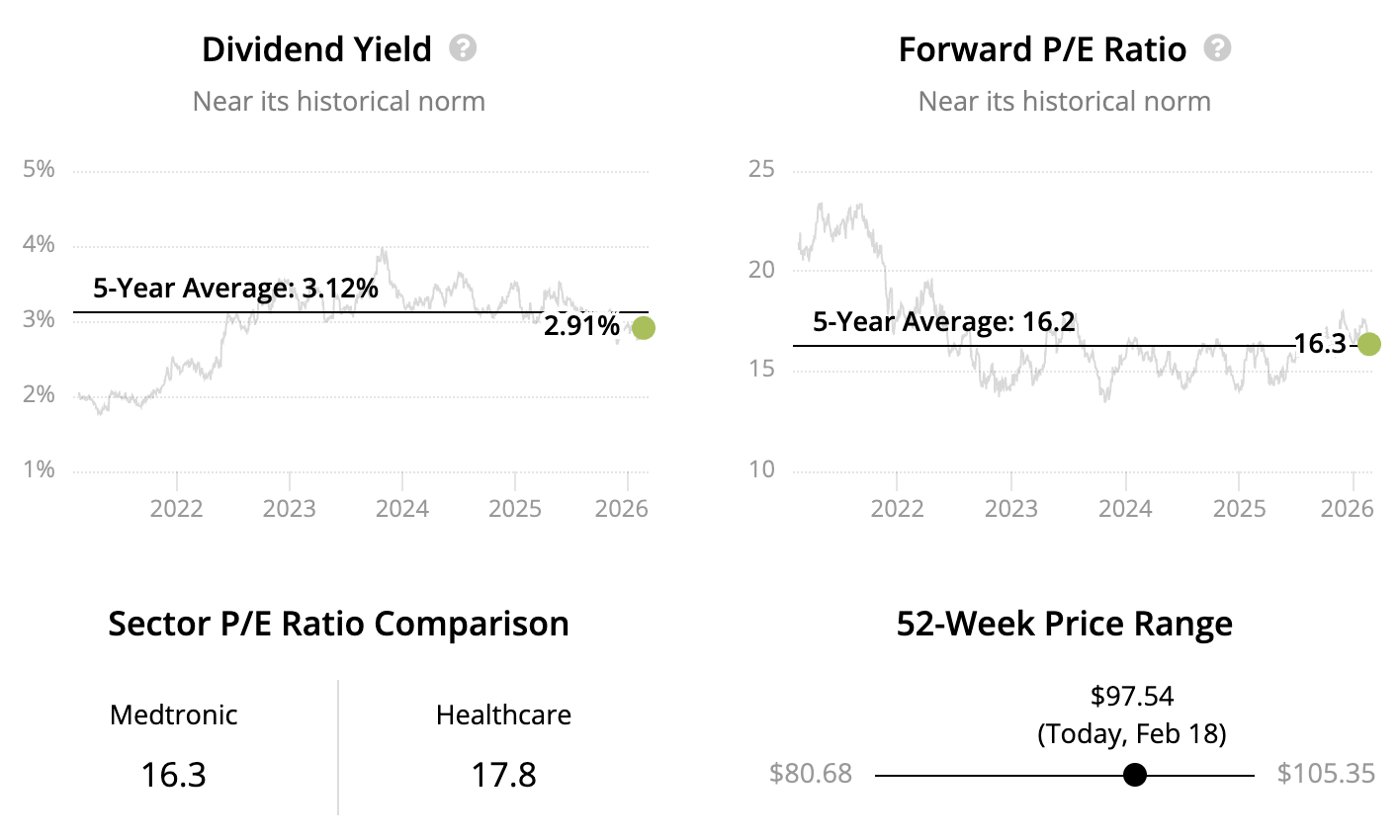Viewport: 1400px width, 840px height.
Task: Click the 5-Year Average 3.12% label
Action: click(235, 289)
